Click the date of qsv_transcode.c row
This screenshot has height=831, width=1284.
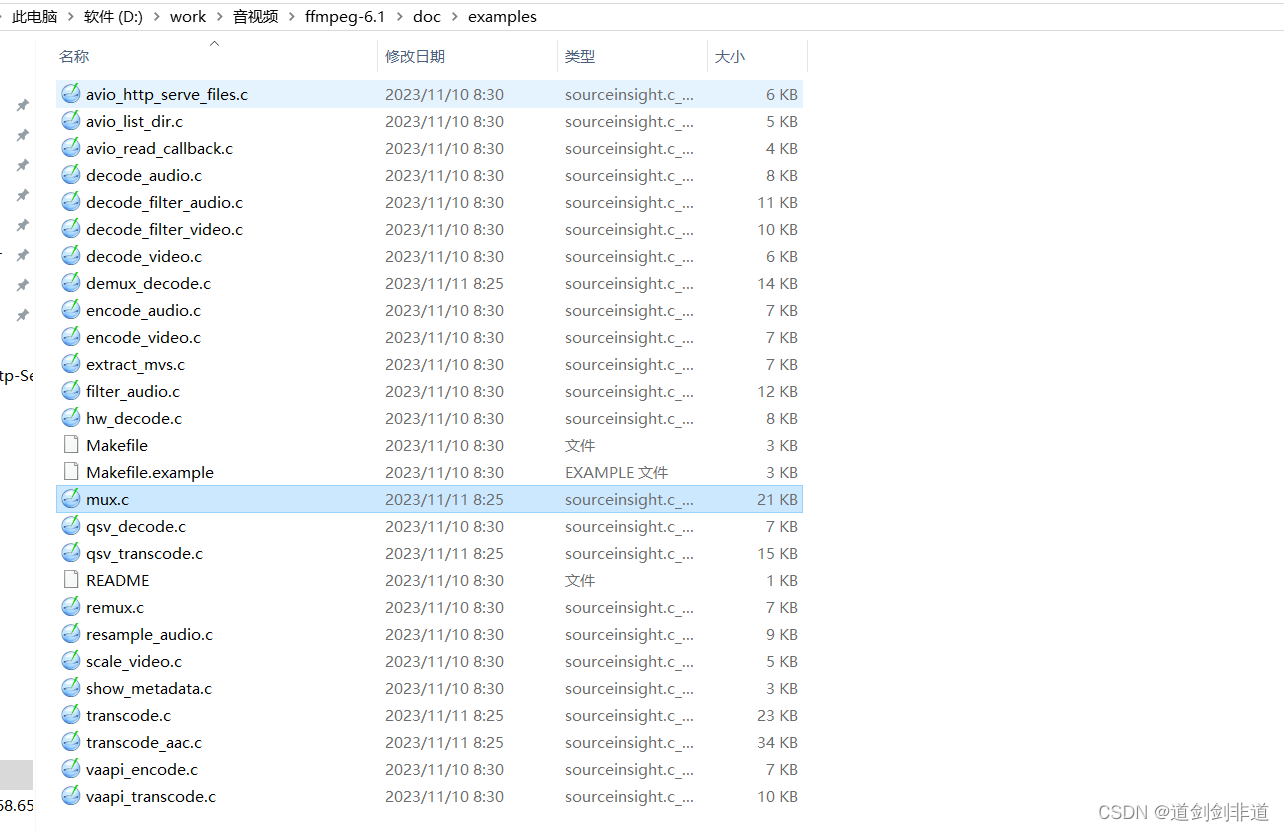[x=444, y=553]
